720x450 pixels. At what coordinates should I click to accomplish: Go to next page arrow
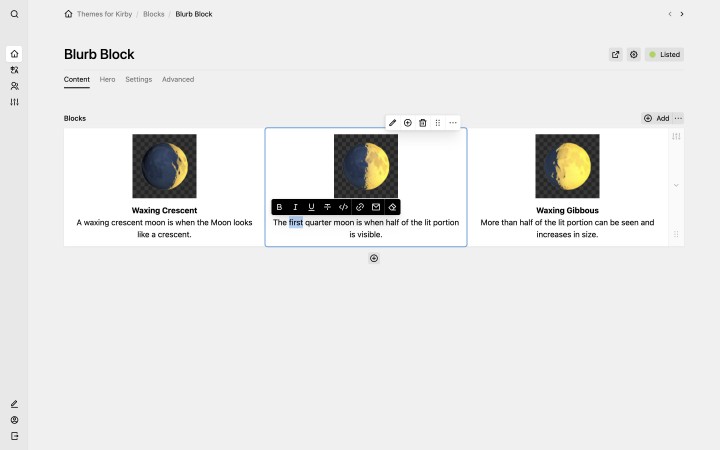point(682,14)
